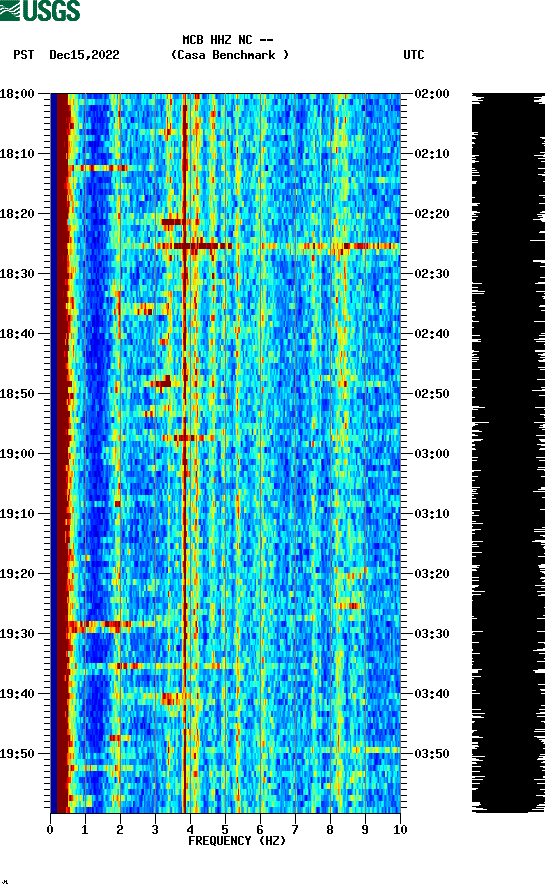
Task: Click the 18:00 PST time label
Action: pos(17,93)
